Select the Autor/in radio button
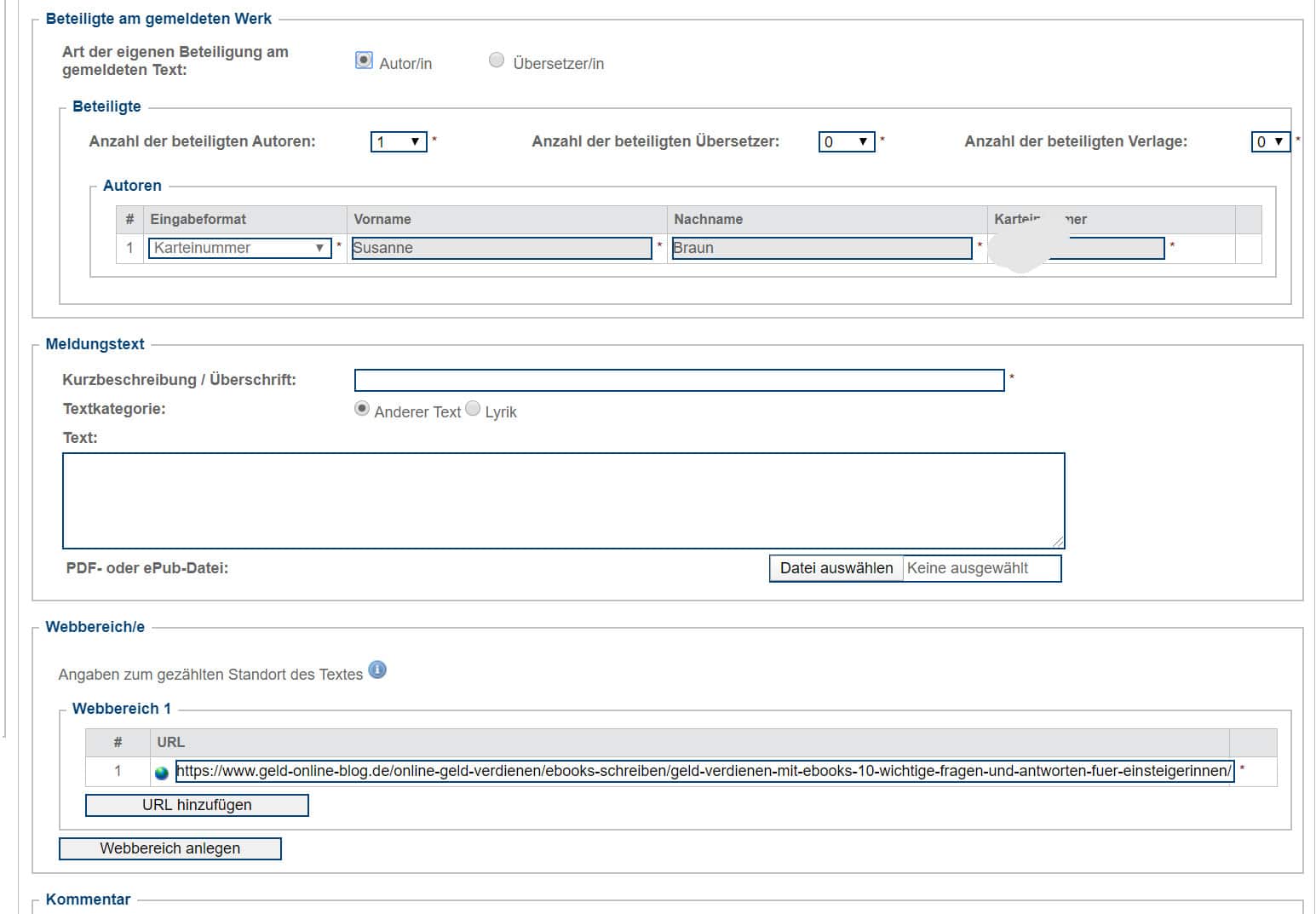 coord(364,60)
